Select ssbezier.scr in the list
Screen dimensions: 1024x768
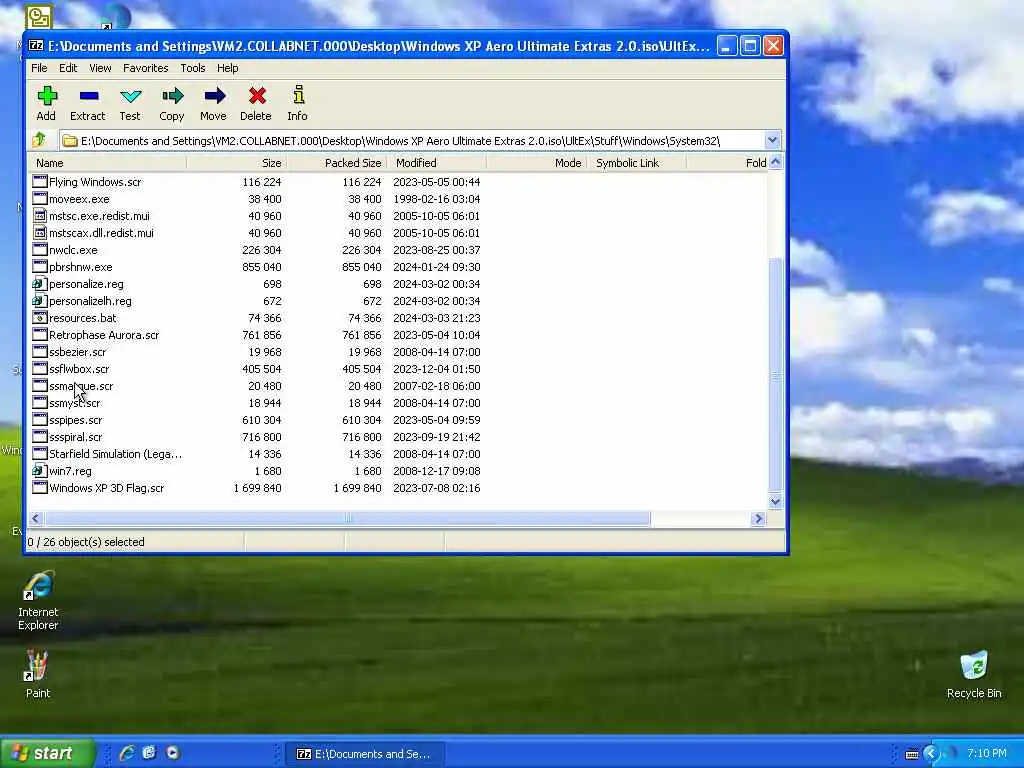77,351
